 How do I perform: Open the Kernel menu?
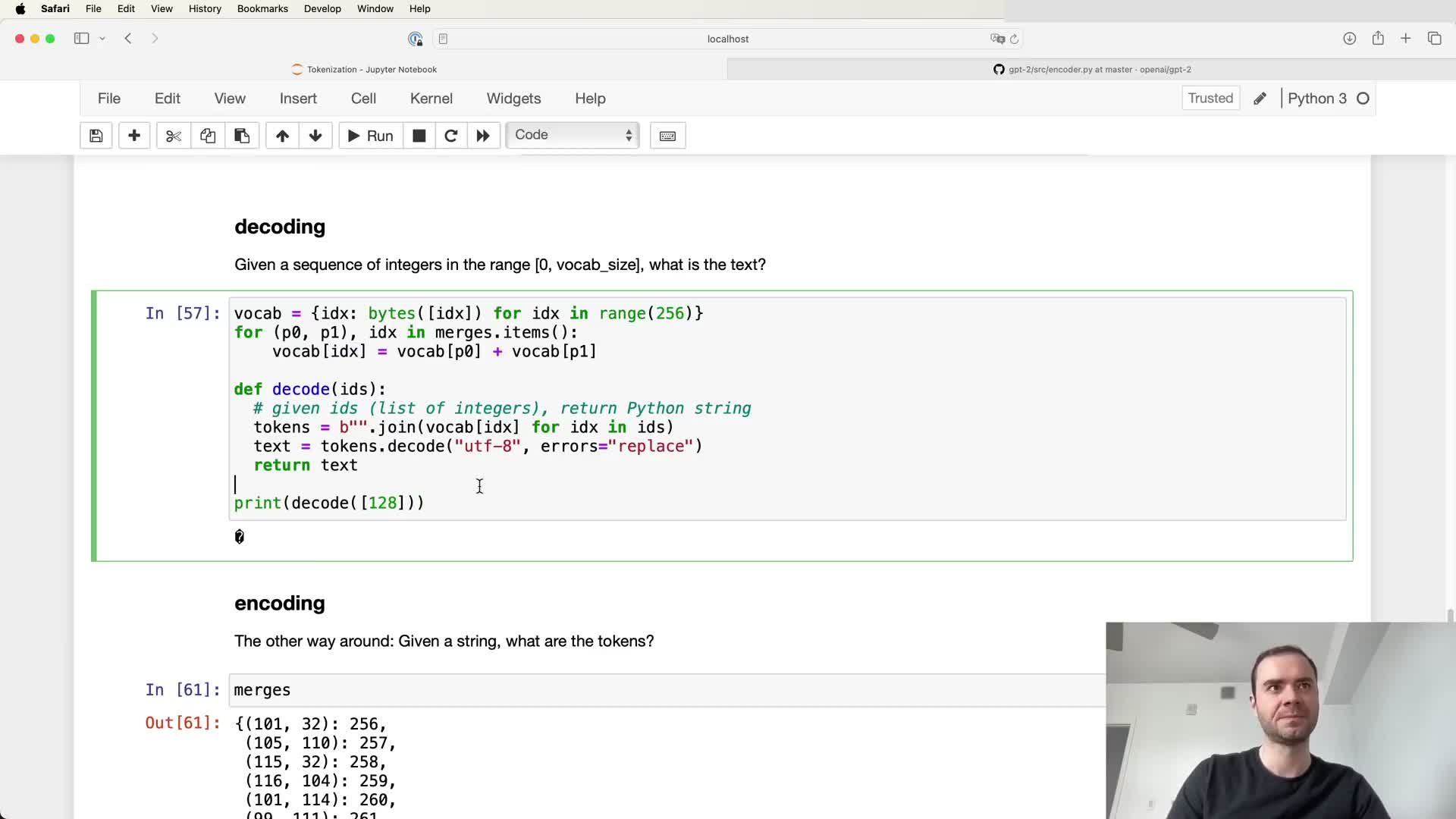click(x=431, y=99)
